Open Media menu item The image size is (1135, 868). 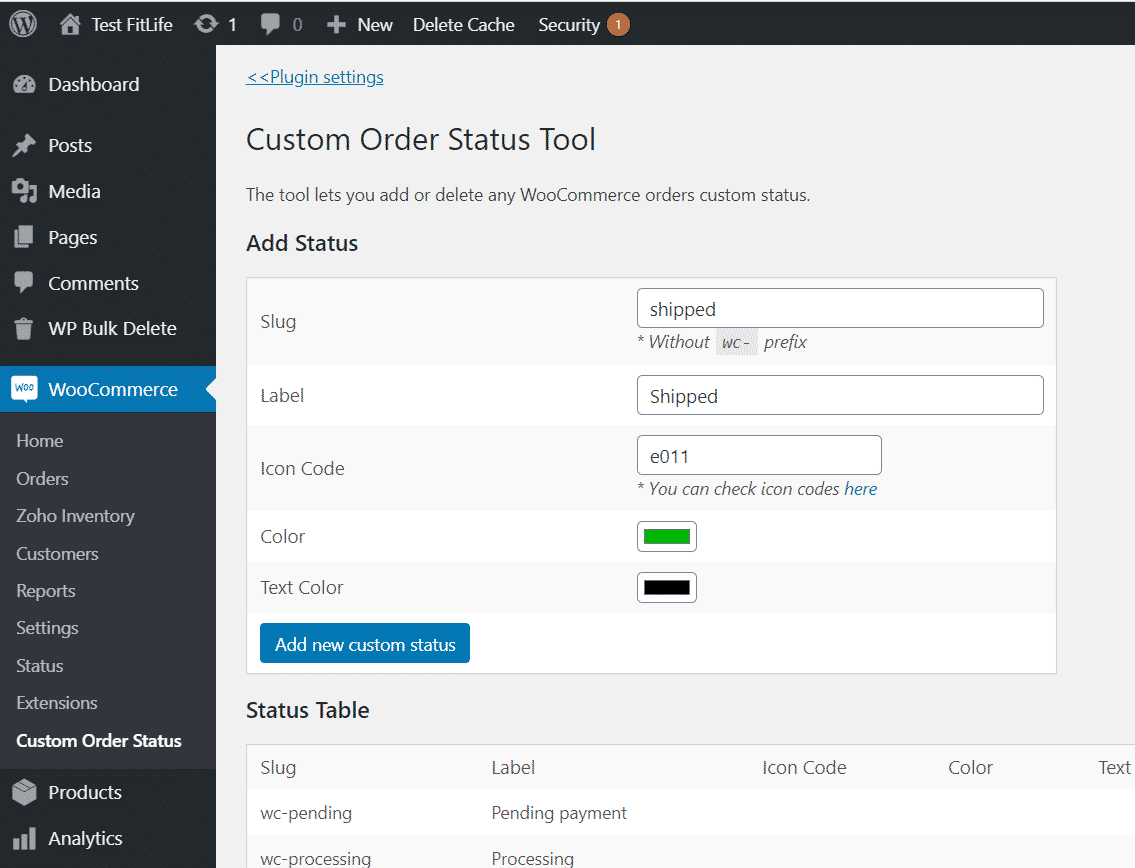coord(75,191)
